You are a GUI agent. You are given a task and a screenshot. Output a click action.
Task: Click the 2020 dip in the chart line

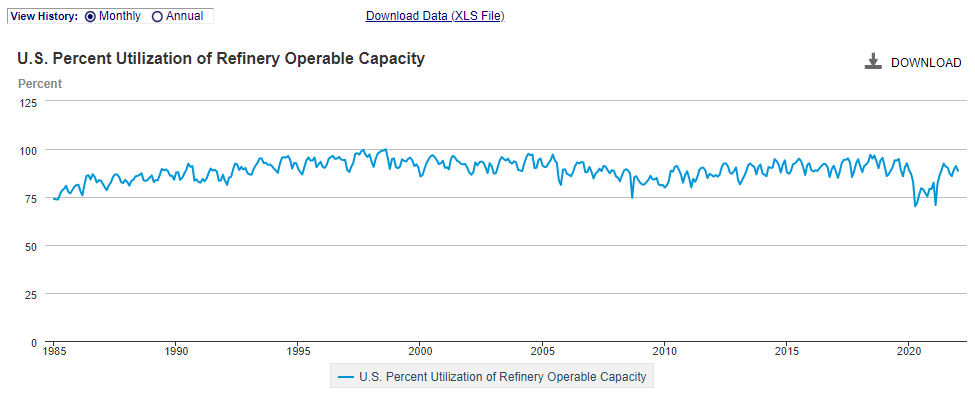(x=915, y=206)
